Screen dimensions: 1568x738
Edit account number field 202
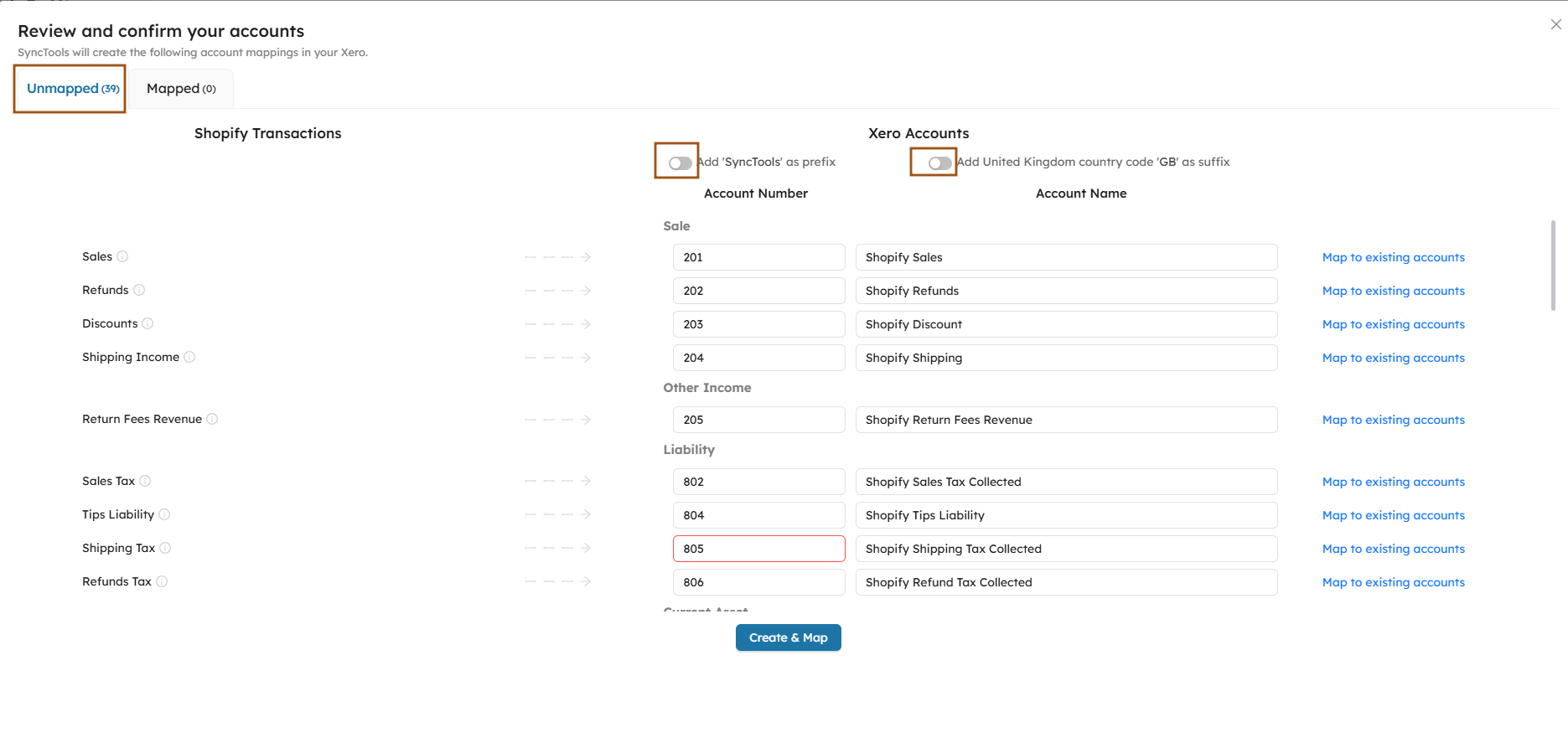coord(759,291)
